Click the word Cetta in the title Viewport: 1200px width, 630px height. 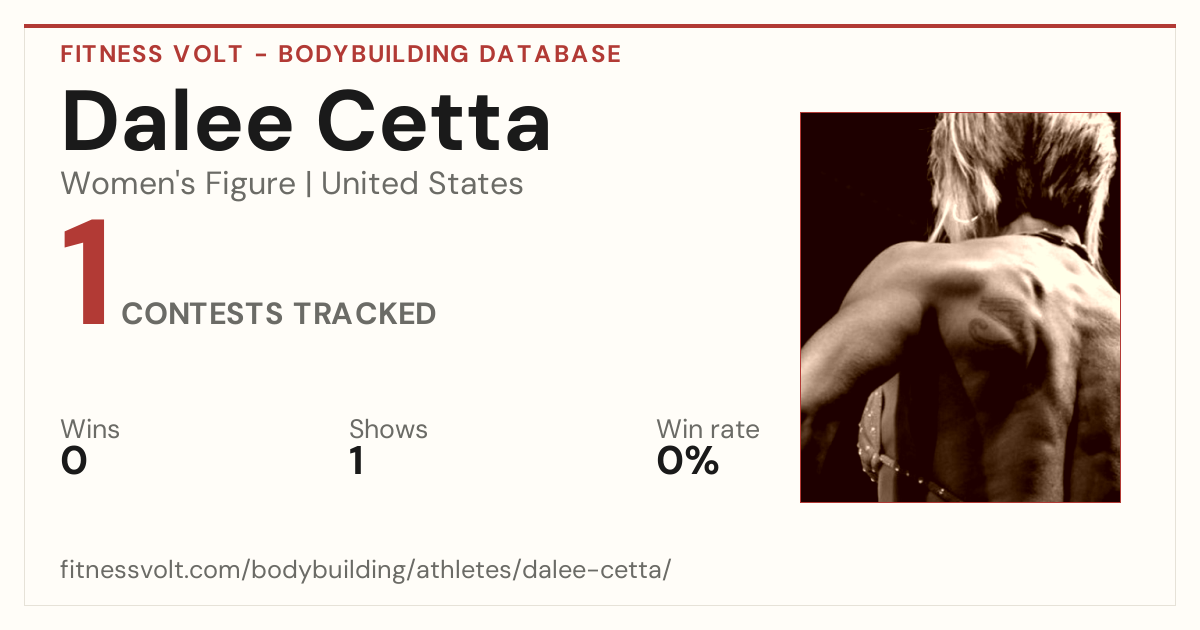434,121
